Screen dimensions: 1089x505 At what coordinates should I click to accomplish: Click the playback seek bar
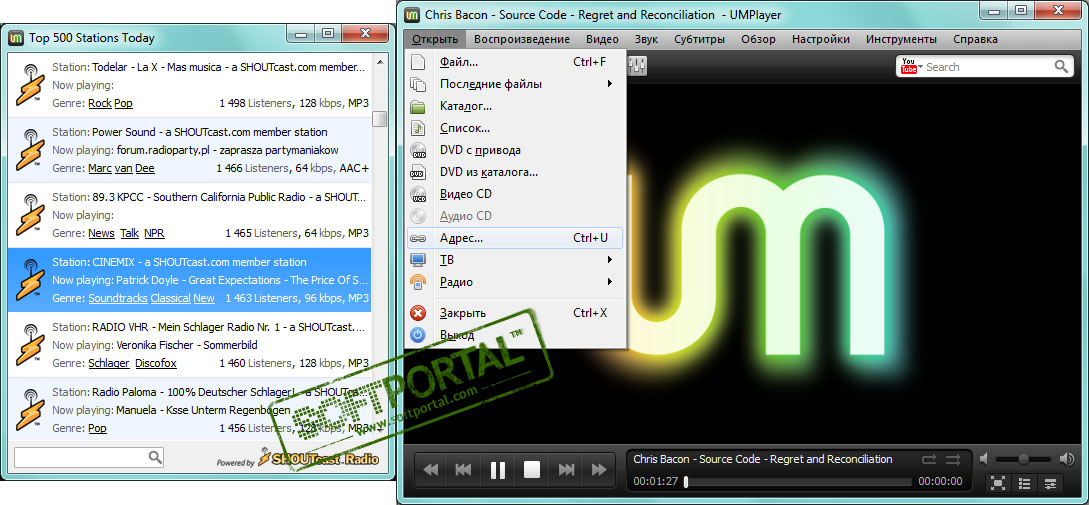(x=797, y=481)
